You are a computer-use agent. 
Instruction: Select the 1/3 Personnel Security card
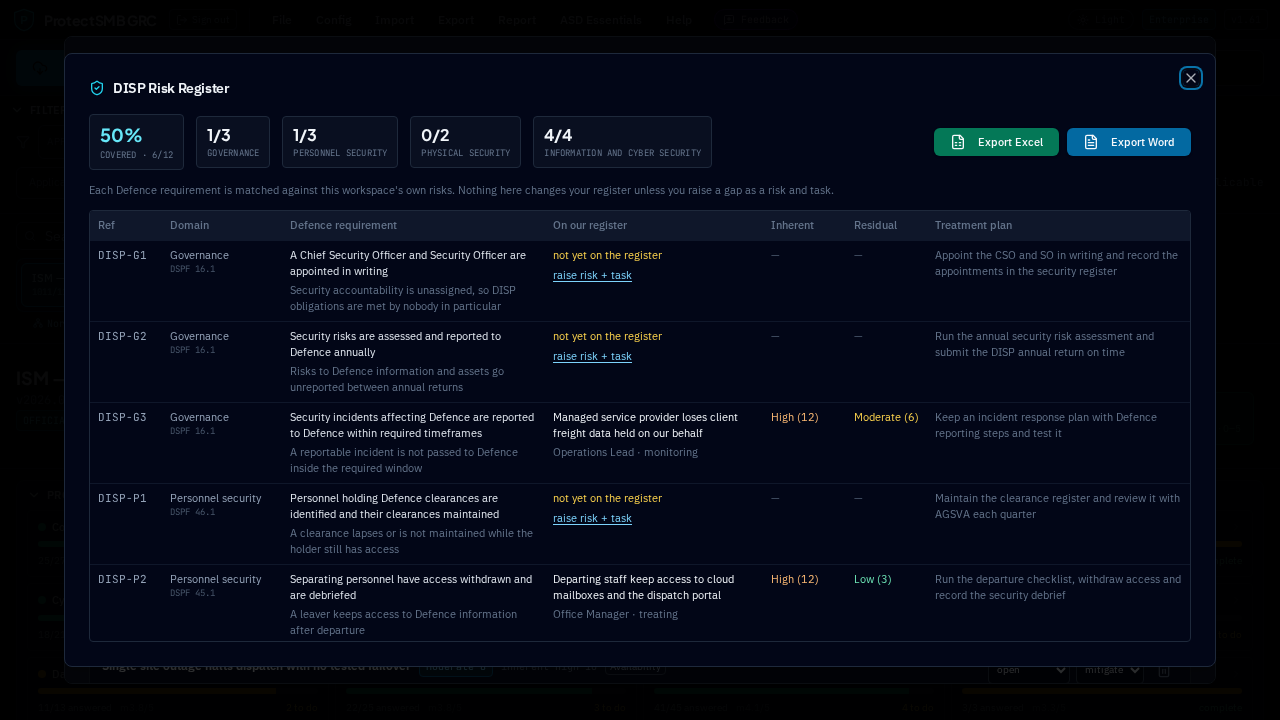(340, 142)
